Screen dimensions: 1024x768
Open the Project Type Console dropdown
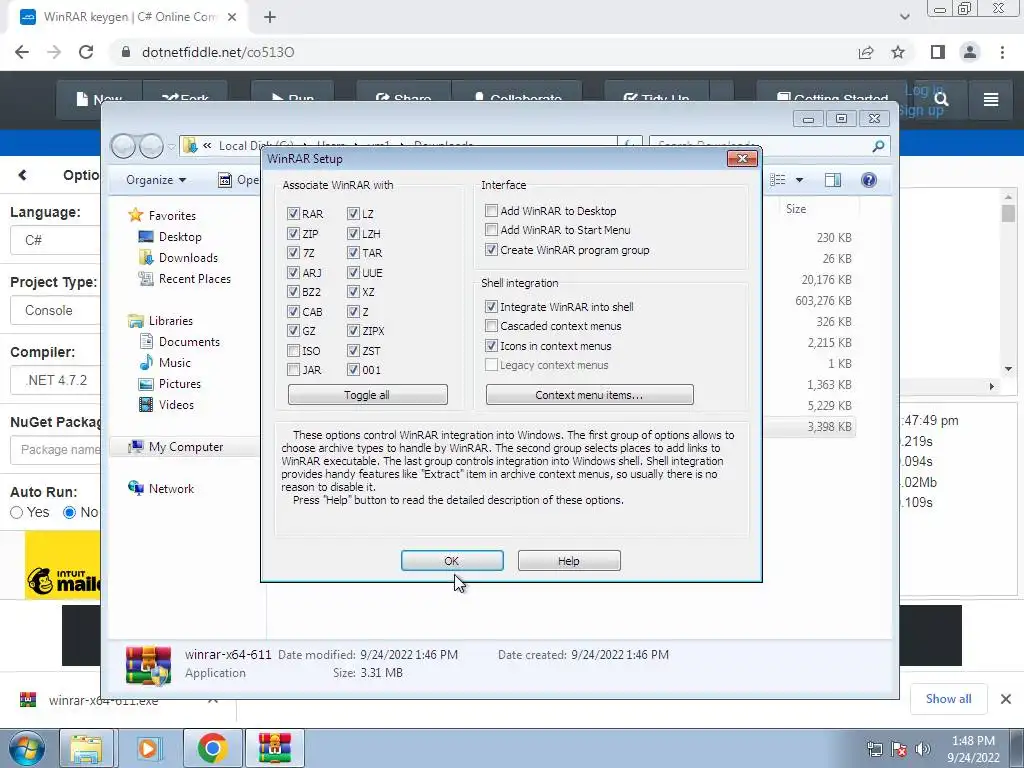[x=56, y=310]
